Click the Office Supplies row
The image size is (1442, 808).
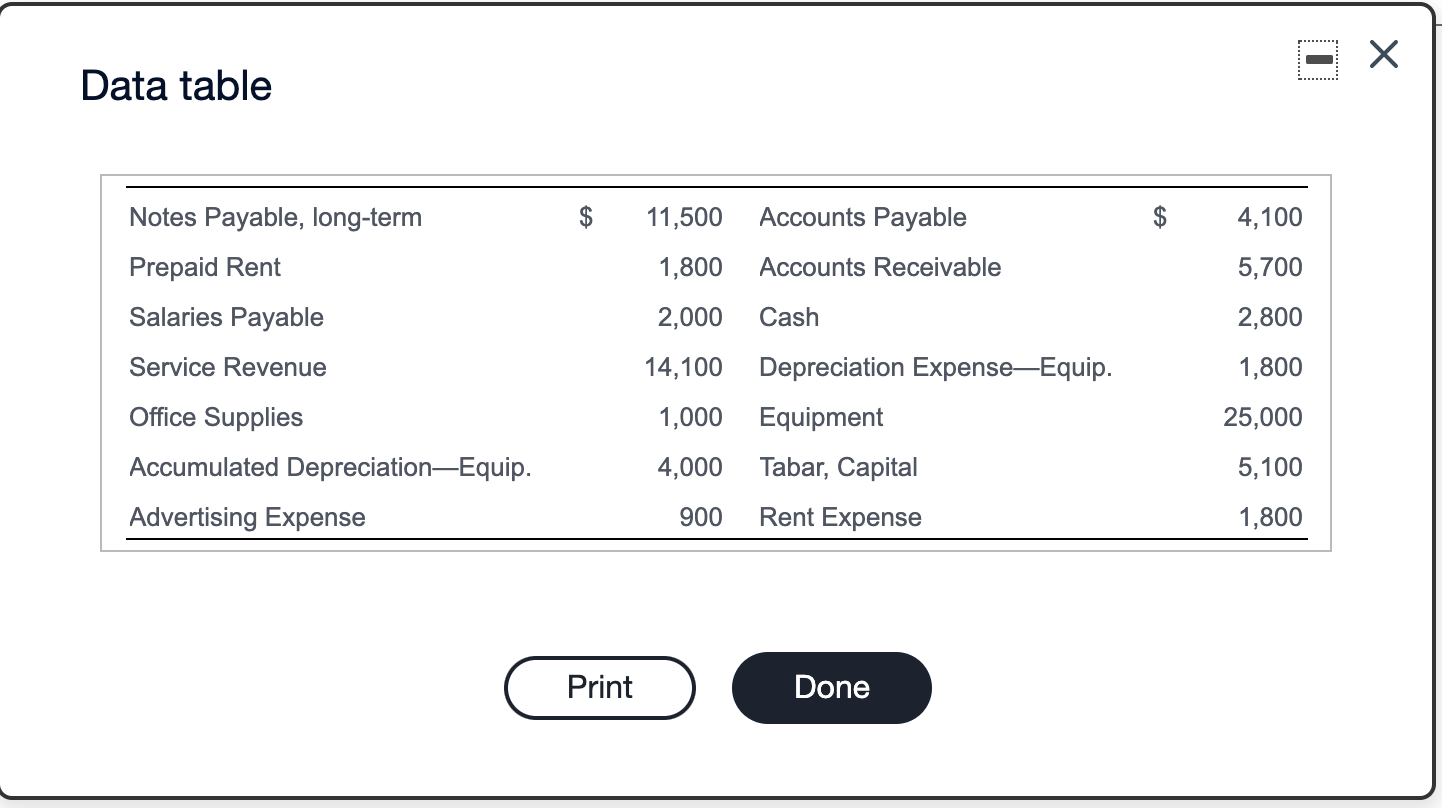coord(215,417)
